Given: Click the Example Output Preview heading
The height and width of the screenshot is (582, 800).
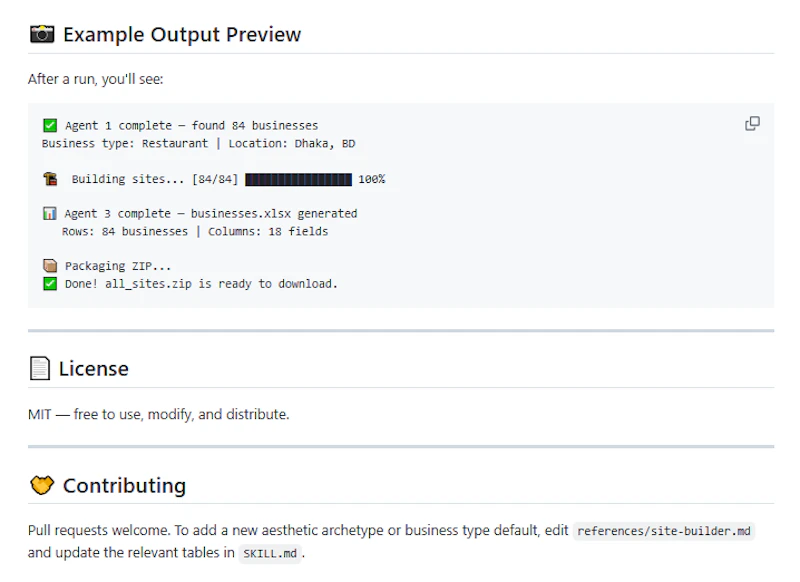Looking at the screenshot, I should (x=182, y=35).
